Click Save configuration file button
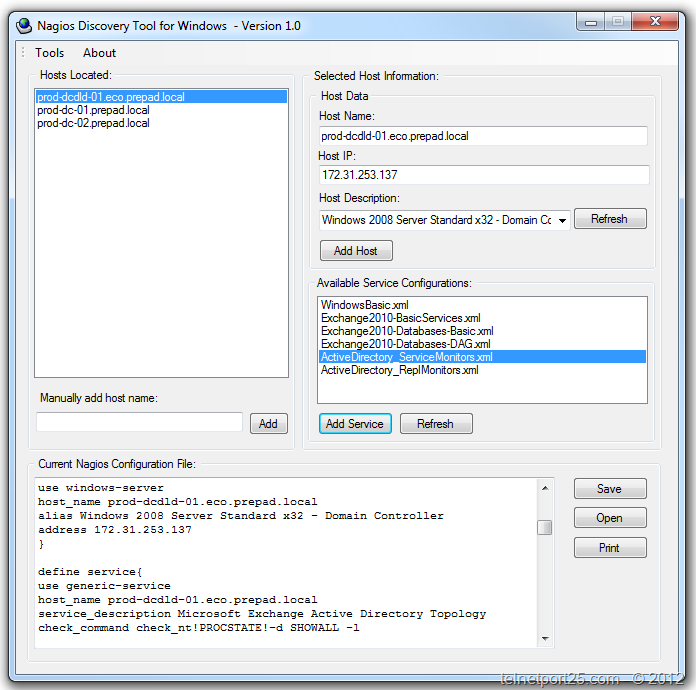 pyautogui.click(x=610, y=489)
